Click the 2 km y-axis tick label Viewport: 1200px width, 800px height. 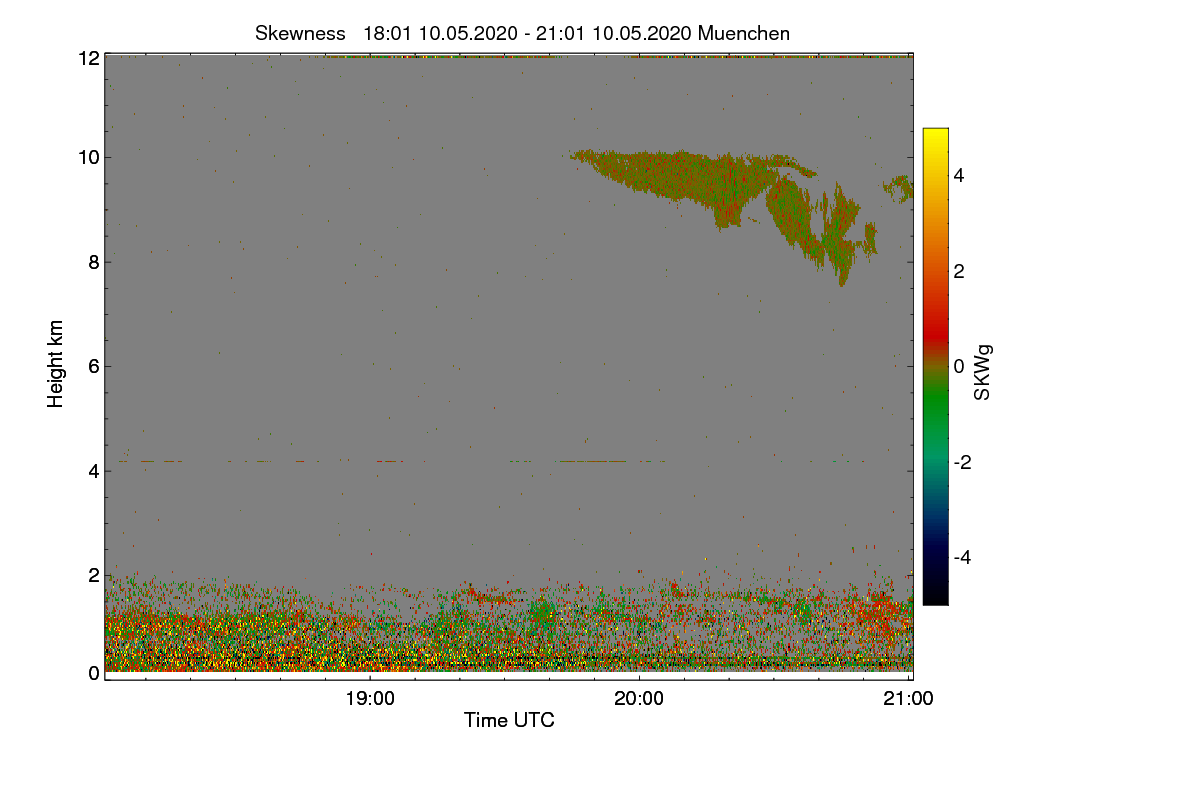(94, 575)
